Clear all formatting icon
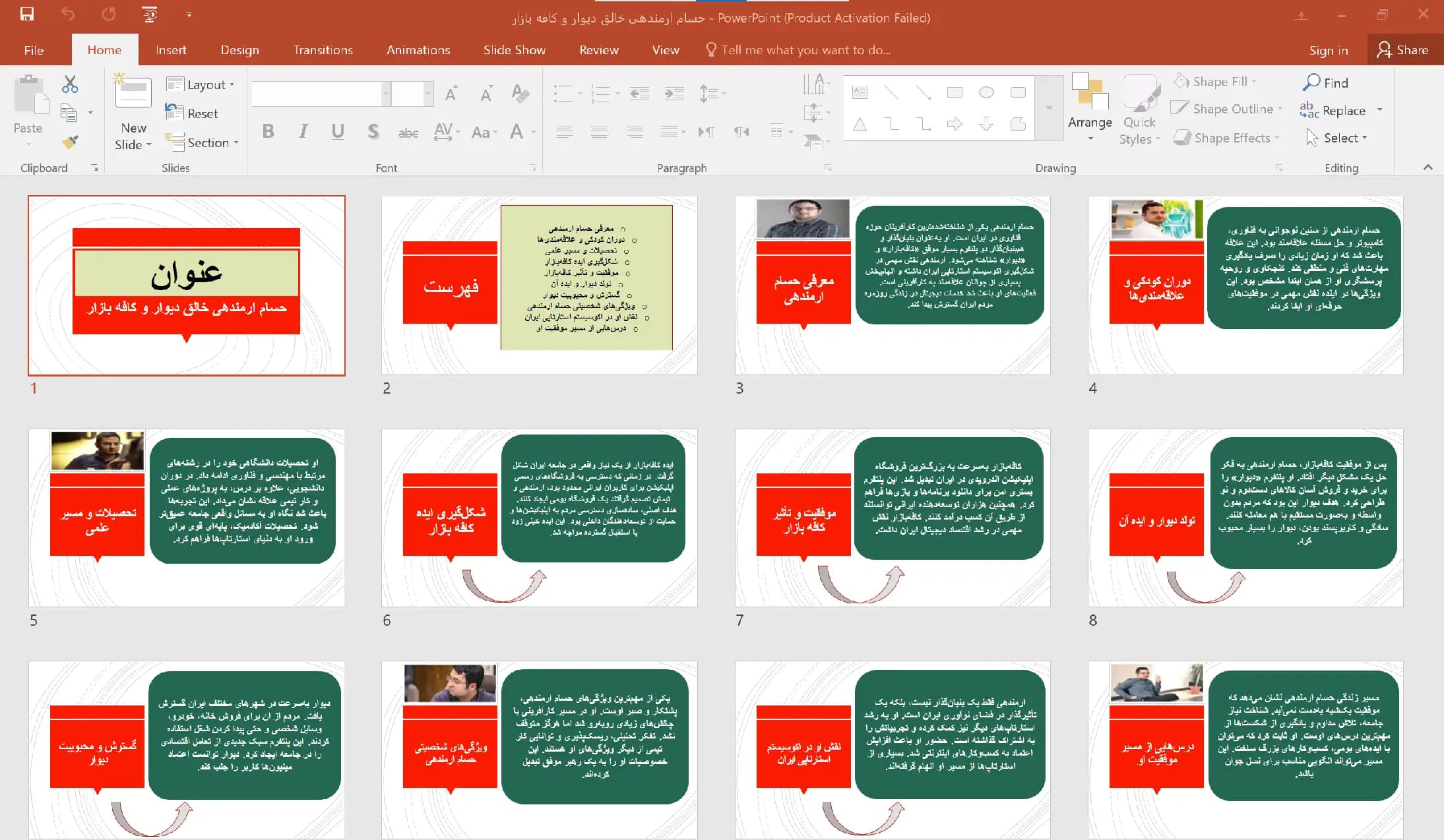This screenshot has width=1444, height=840. pos(520,94)
